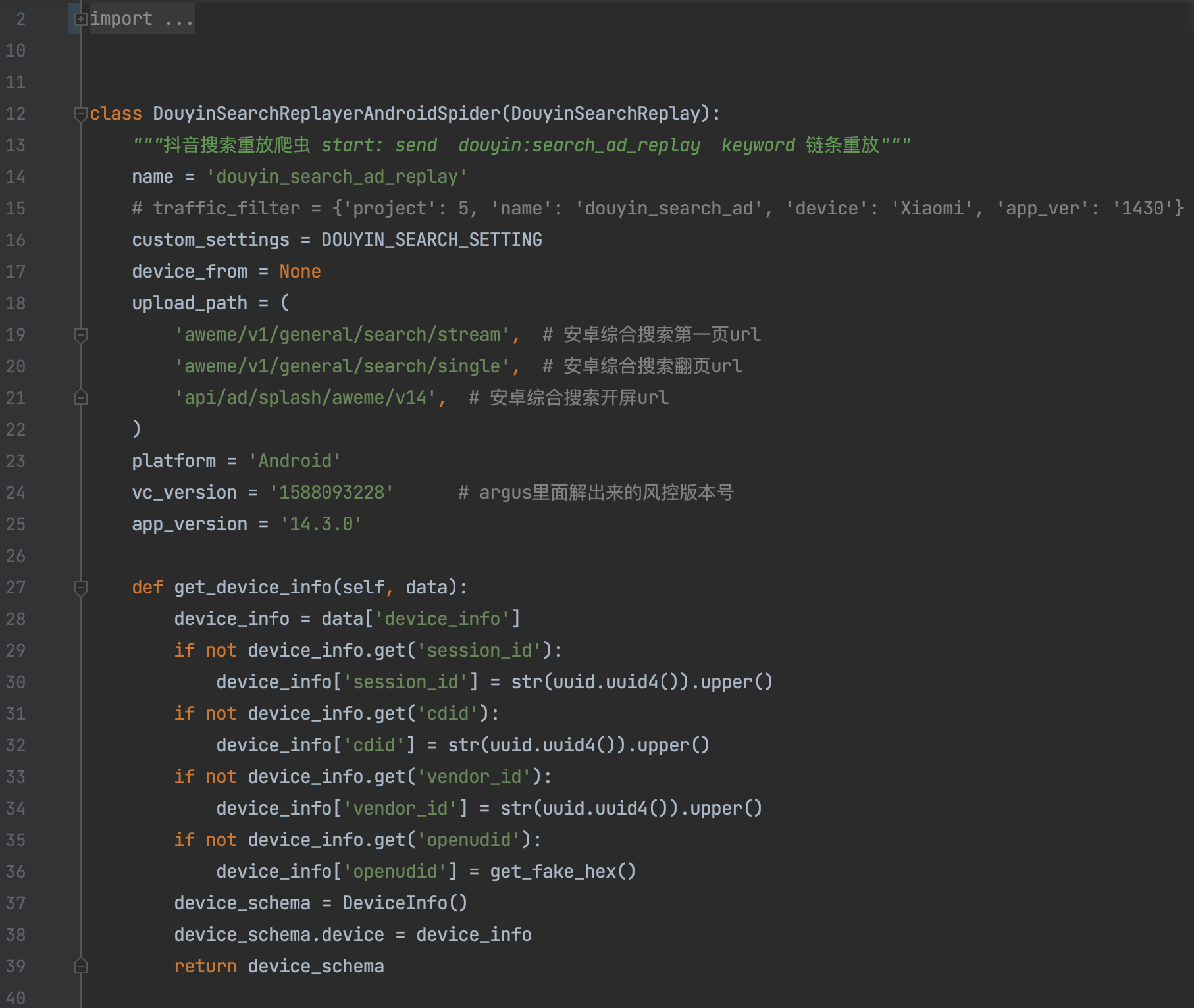Screen dimensions: 1194x1008
Task: Click the docstring on line 13
Action: tap(521, 145)
